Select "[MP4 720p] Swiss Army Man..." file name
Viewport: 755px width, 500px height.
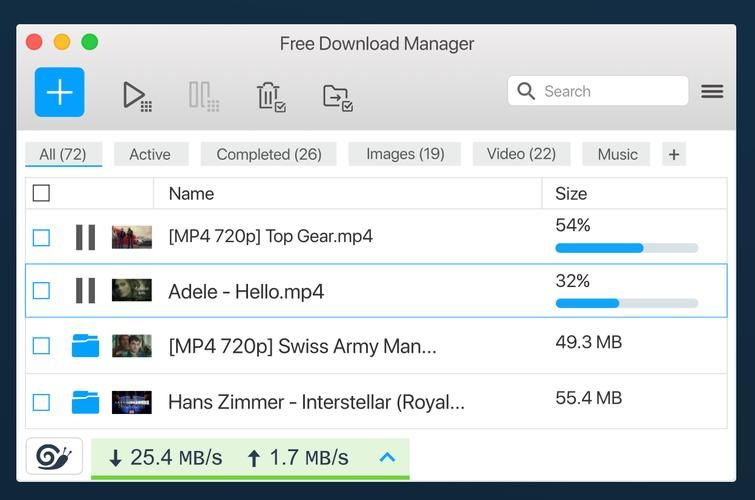pyautogui.click(x=302, y=346)
